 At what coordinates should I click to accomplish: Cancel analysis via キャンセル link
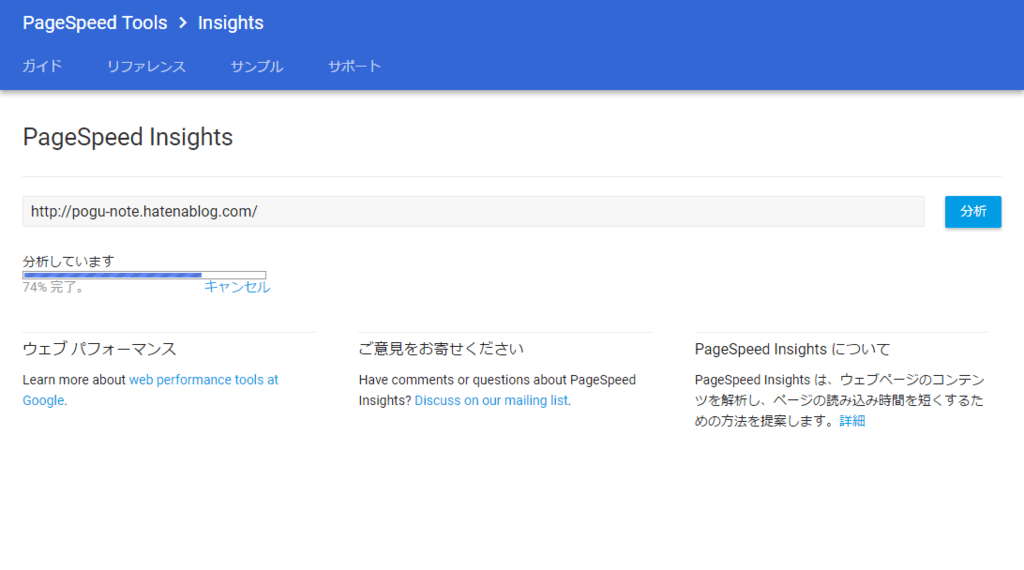pyautogui.click(x=236, y=287)
